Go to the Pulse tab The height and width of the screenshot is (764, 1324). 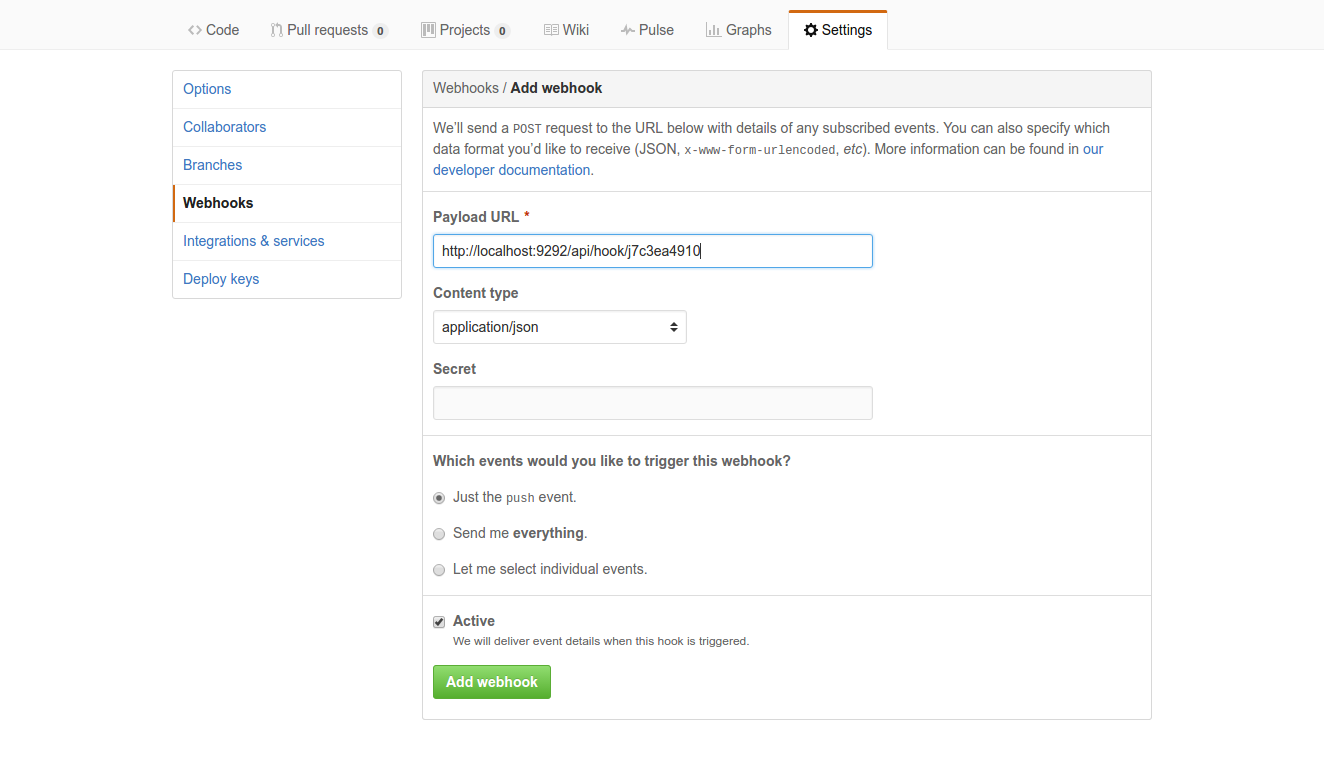tap(647, 30)
